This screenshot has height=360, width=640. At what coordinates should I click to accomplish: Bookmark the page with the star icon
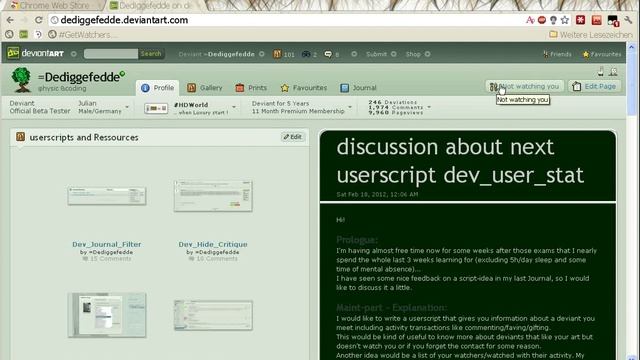(x=565, y=20)
